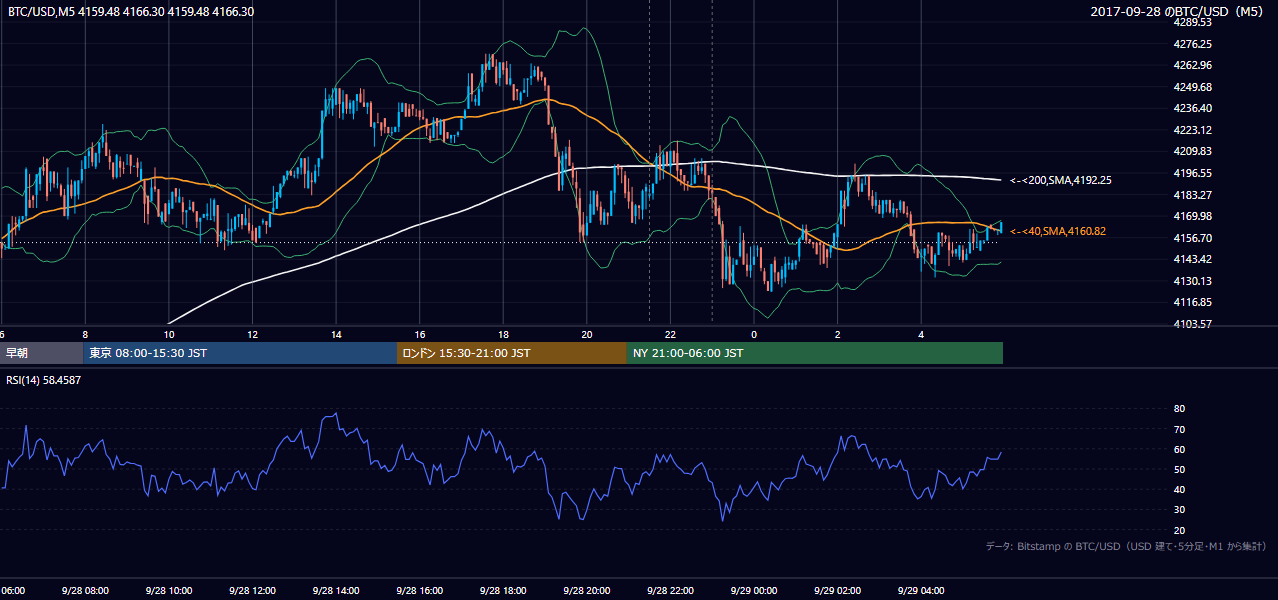
Task: Click the 9/29 00:00 time label
Action: [x=754, y=591]
